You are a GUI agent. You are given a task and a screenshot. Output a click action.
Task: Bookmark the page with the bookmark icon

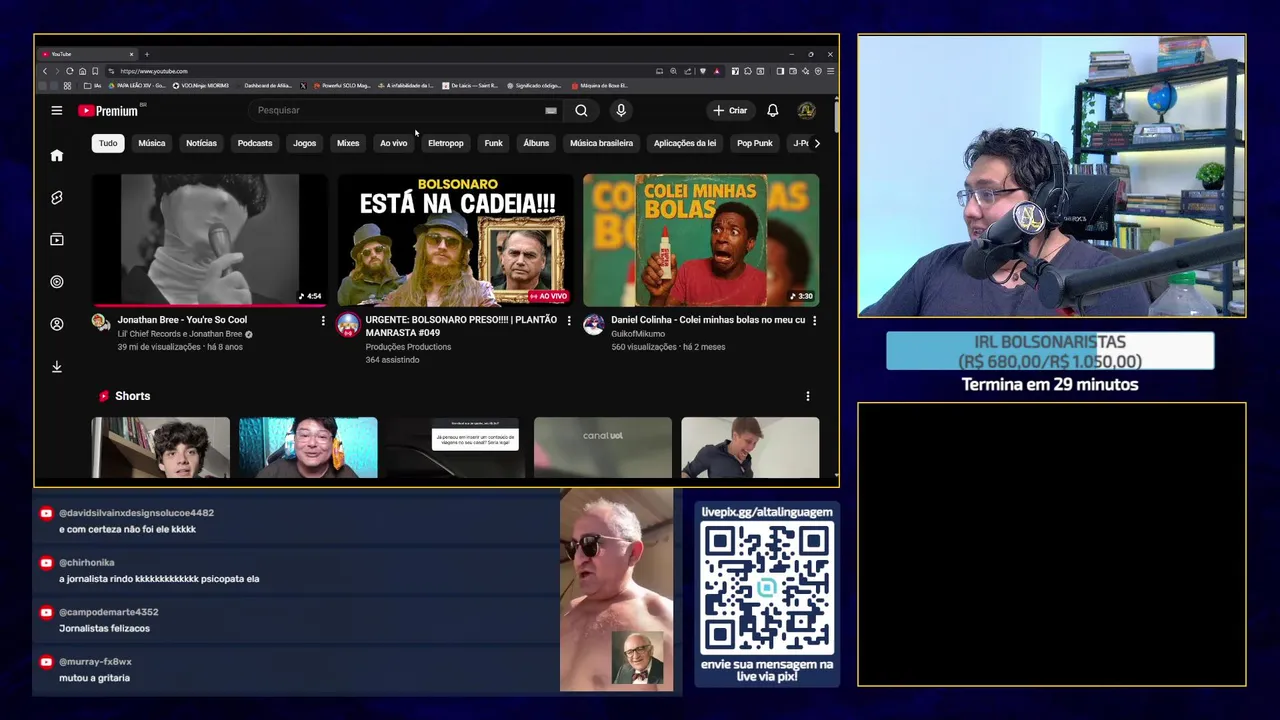95,71
